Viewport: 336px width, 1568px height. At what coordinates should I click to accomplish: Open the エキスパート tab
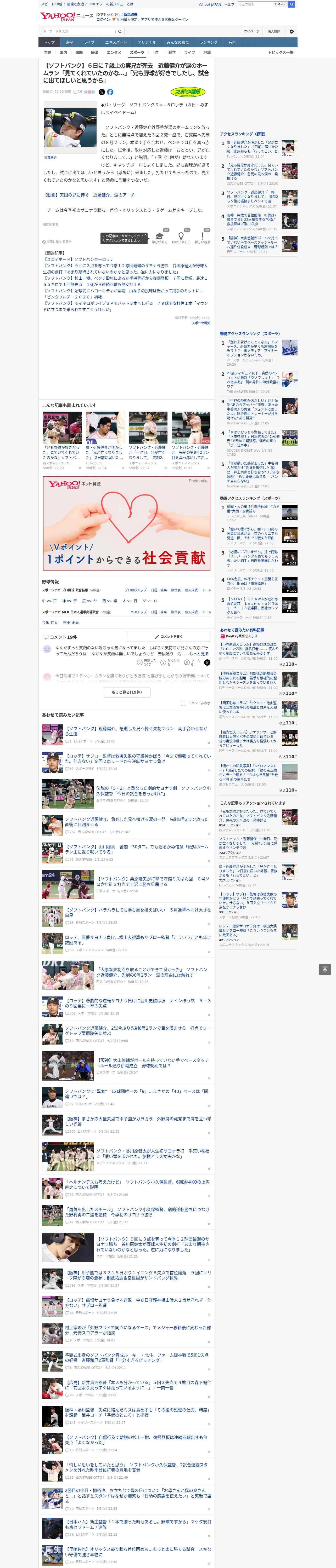[x=116, y=43]
